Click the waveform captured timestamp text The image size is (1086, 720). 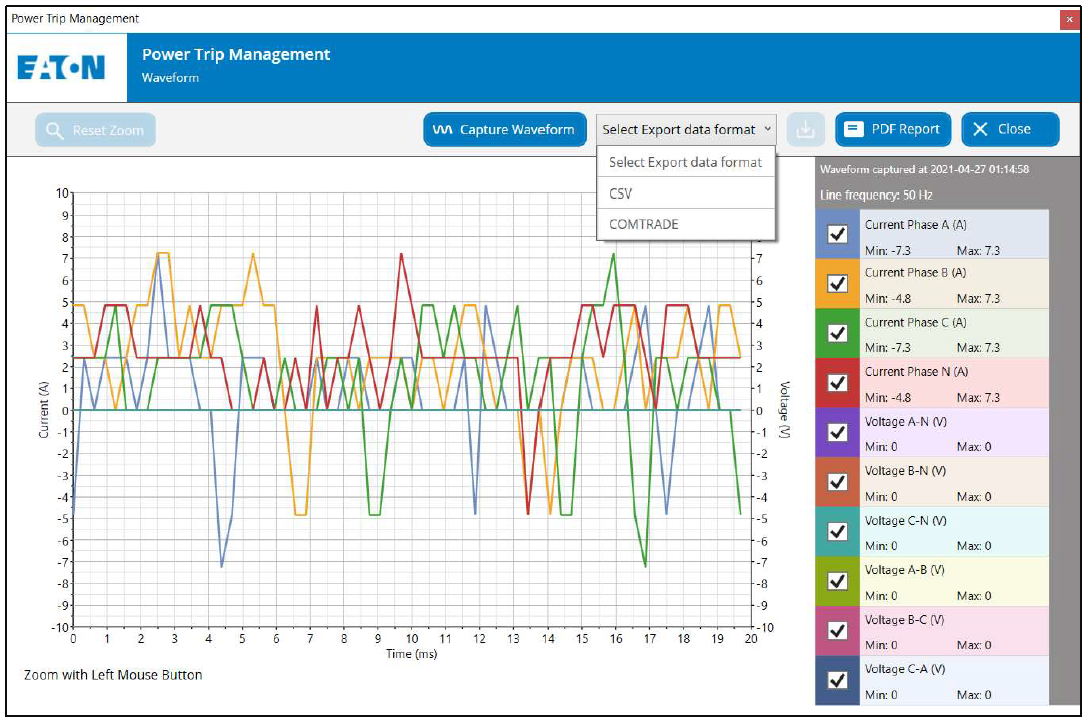925,169
